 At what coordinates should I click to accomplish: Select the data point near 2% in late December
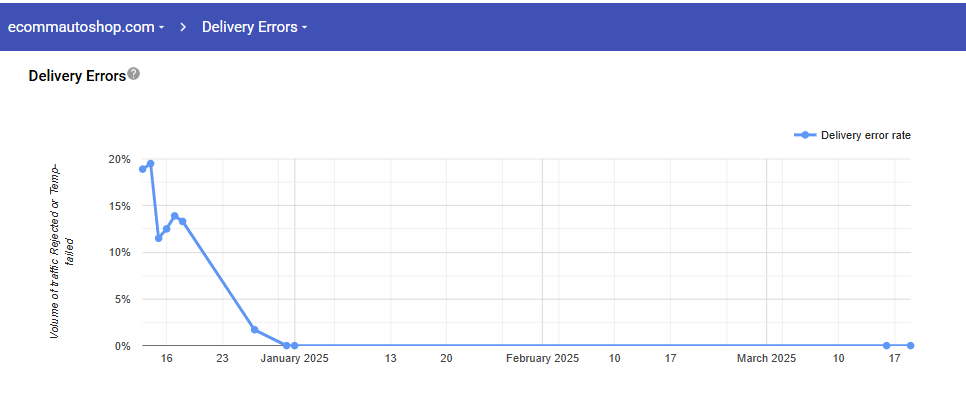pos(254,330)
